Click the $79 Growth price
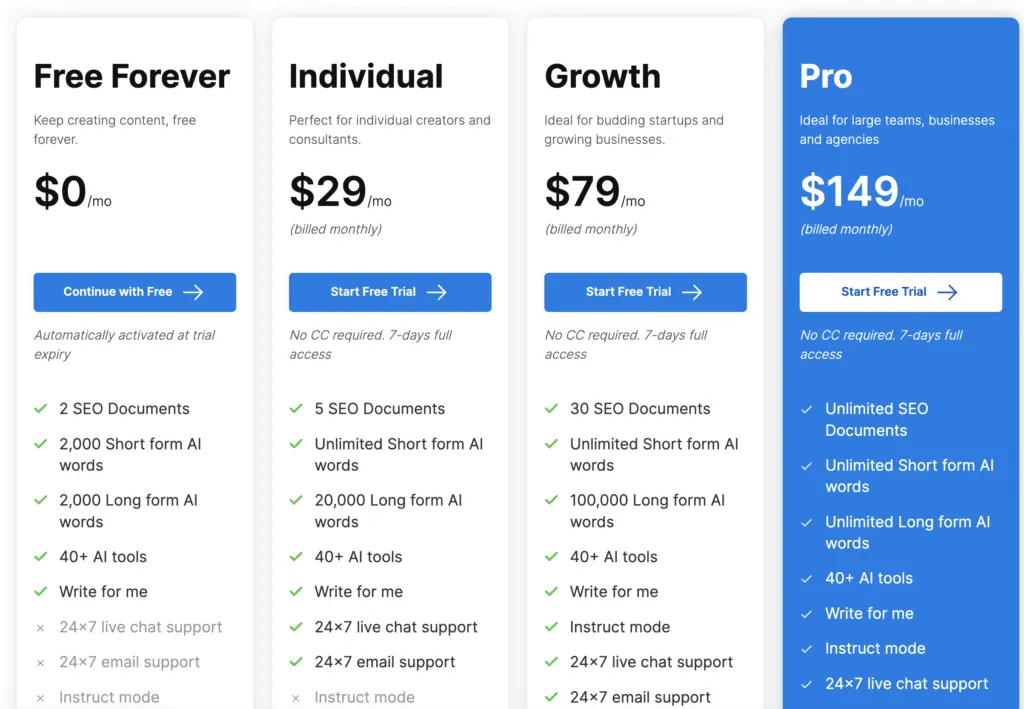Image resolution: width=1024 pixels, height=709 pixels. (582, 191)
